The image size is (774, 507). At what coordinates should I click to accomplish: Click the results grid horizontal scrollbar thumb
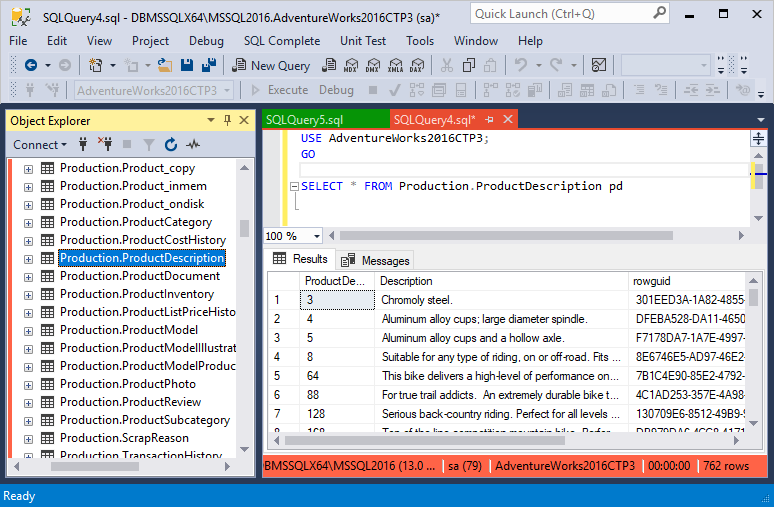click(425, 440)
